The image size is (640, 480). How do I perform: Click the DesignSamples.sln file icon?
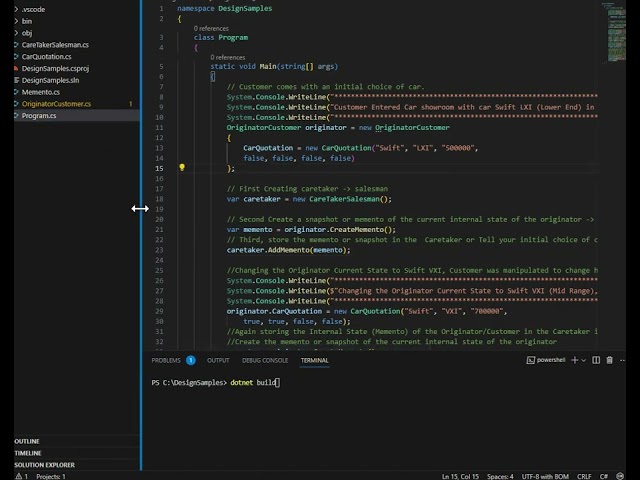tap(16, 80)
